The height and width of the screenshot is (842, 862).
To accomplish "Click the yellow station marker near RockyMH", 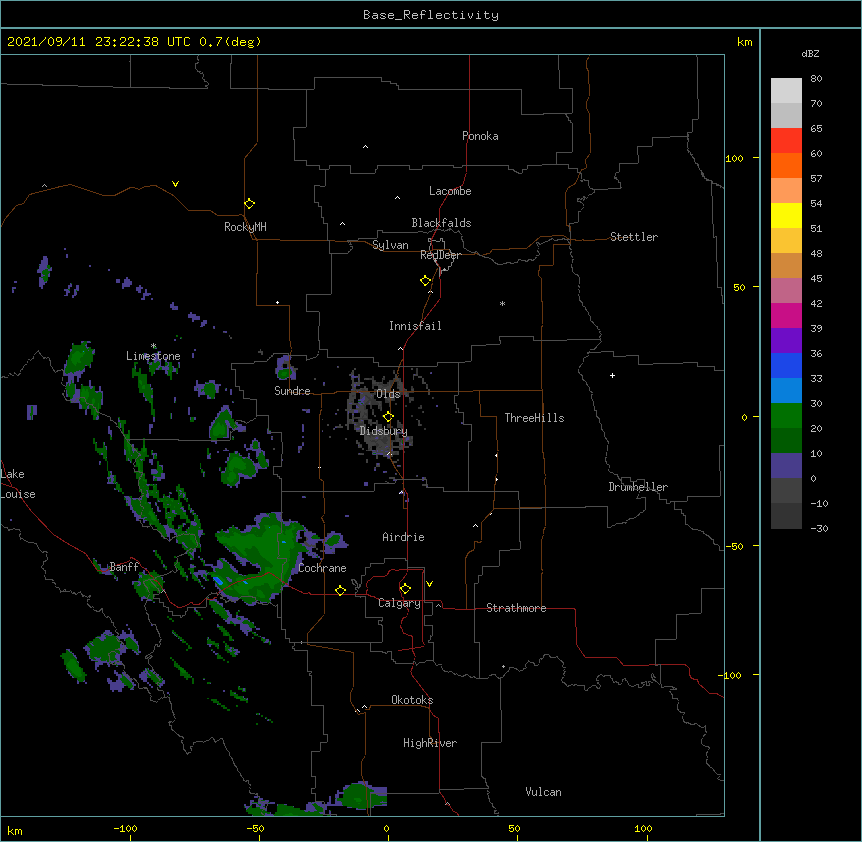I will coord(249,204).
